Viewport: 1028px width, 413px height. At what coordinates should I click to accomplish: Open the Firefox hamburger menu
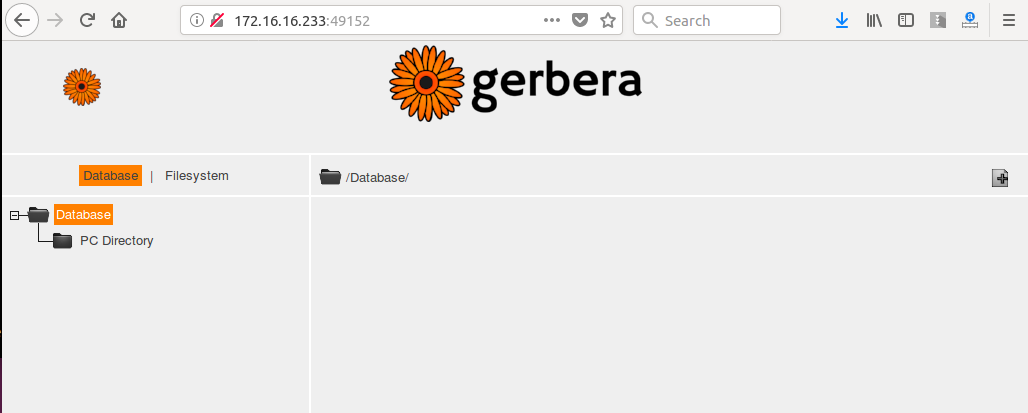[x=1009, y=20]
